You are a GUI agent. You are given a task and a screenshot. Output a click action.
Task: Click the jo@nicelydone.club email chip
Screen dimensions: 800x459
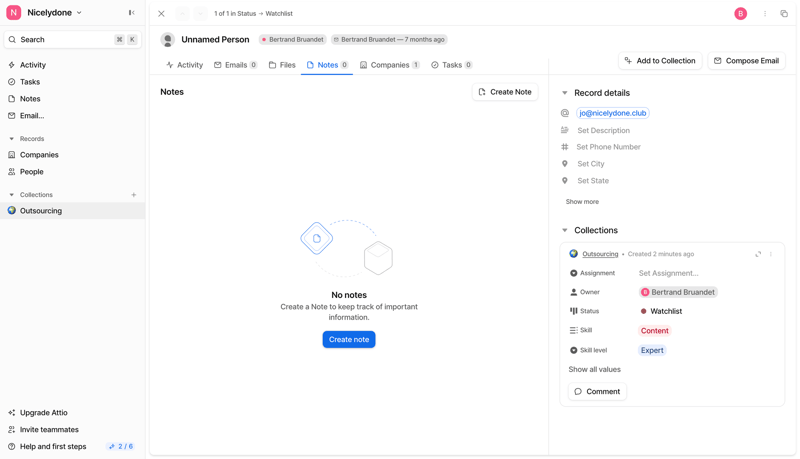(x=612, y=113)
